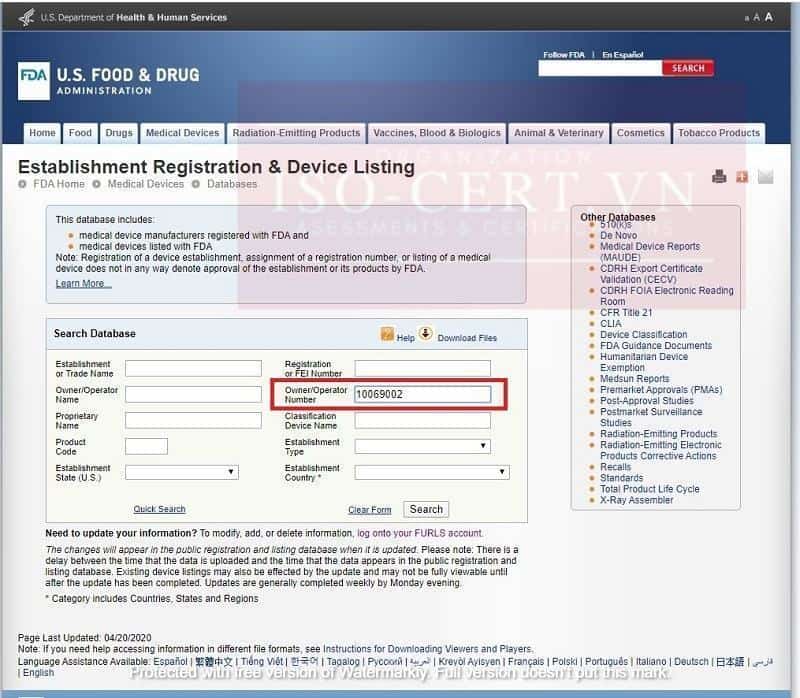Open the De Novo database link

point(618,235)
